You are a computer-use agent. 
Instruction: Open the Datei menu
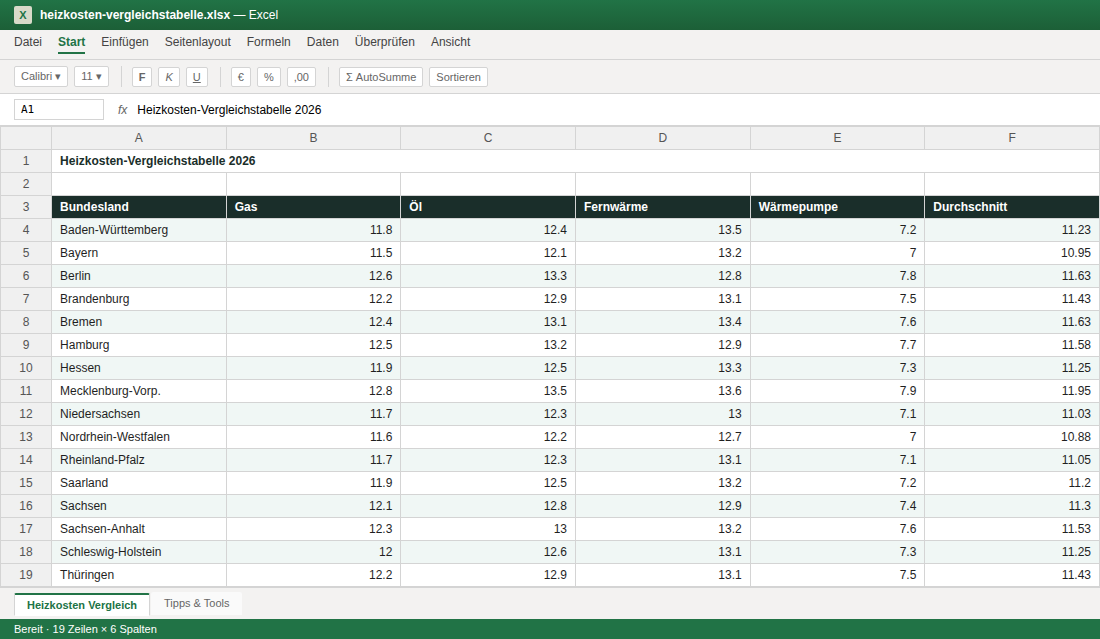28,42
